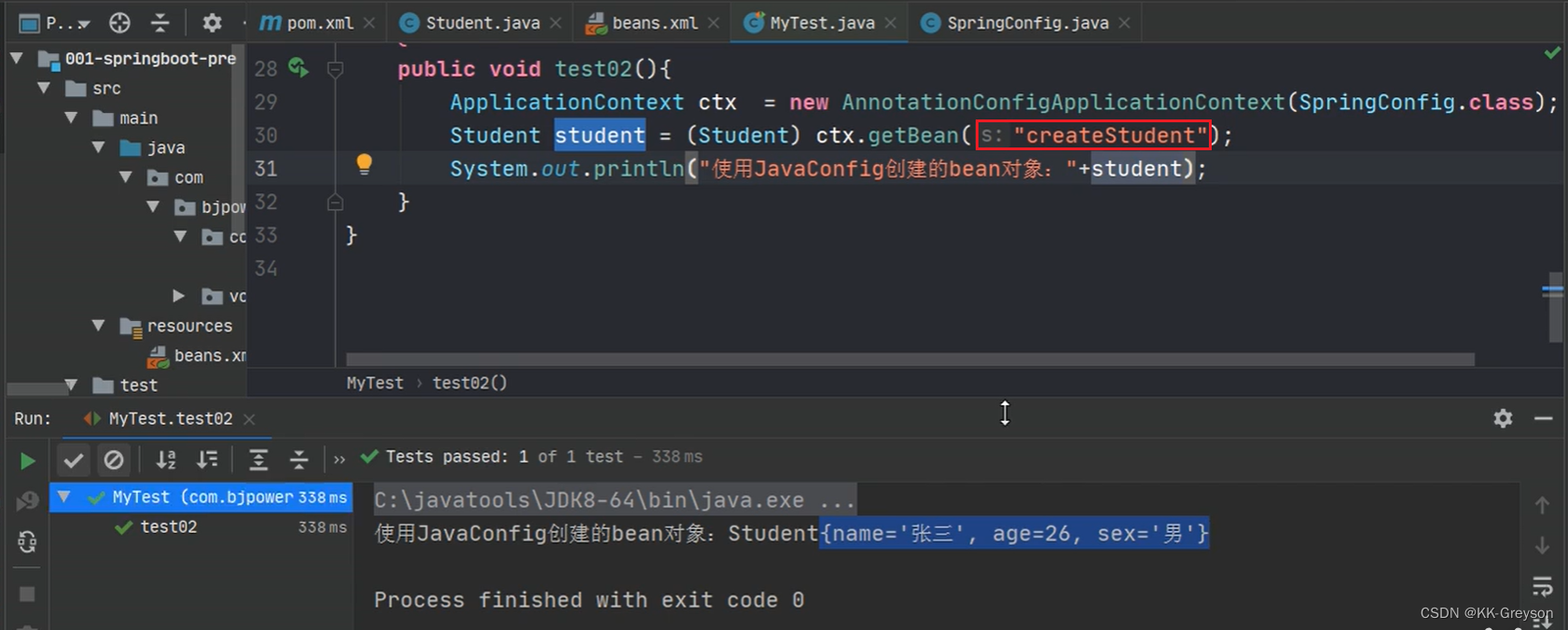Expand all test results

point(258,459)
